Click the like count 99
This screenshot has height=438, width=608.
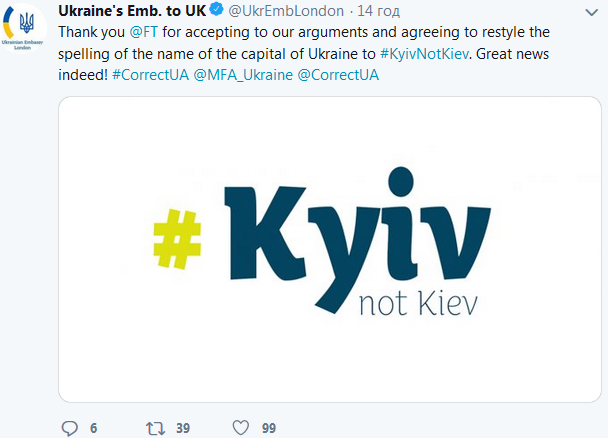(x=268, y=428)
